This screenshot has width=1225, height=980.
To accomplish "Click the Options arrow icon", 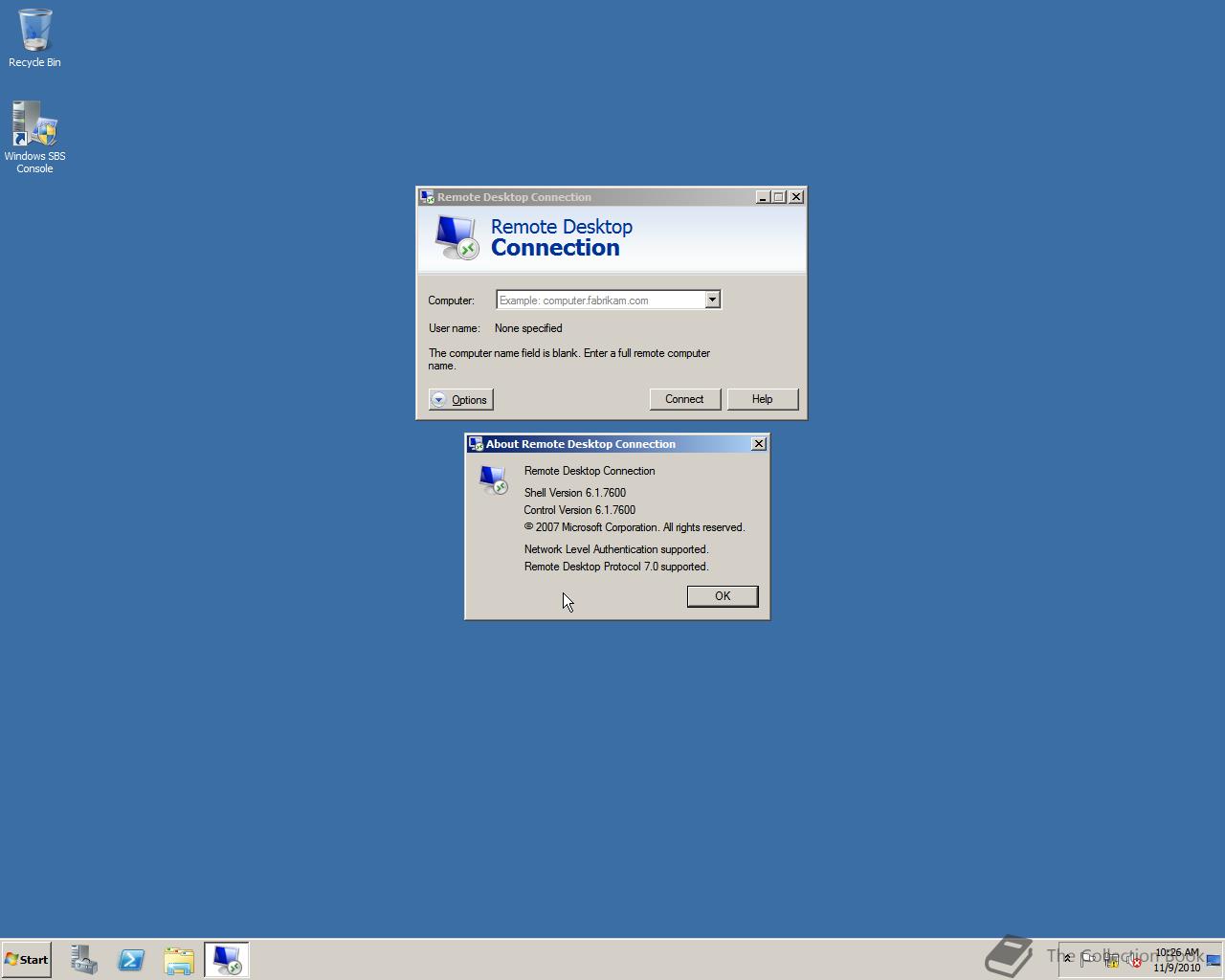I will point(439,400).
